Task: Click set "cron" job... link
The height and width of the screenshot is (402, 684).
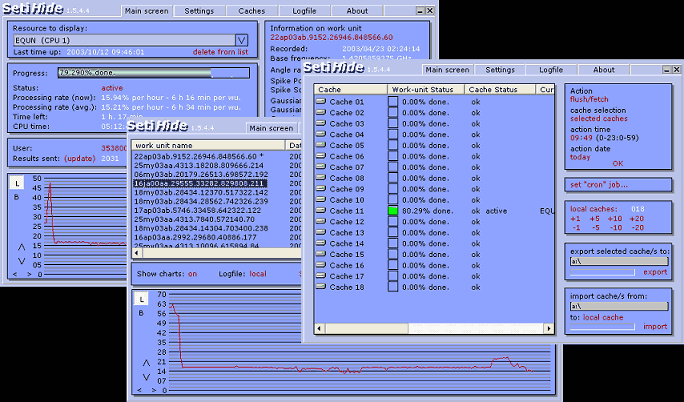Action: [599, 185]
